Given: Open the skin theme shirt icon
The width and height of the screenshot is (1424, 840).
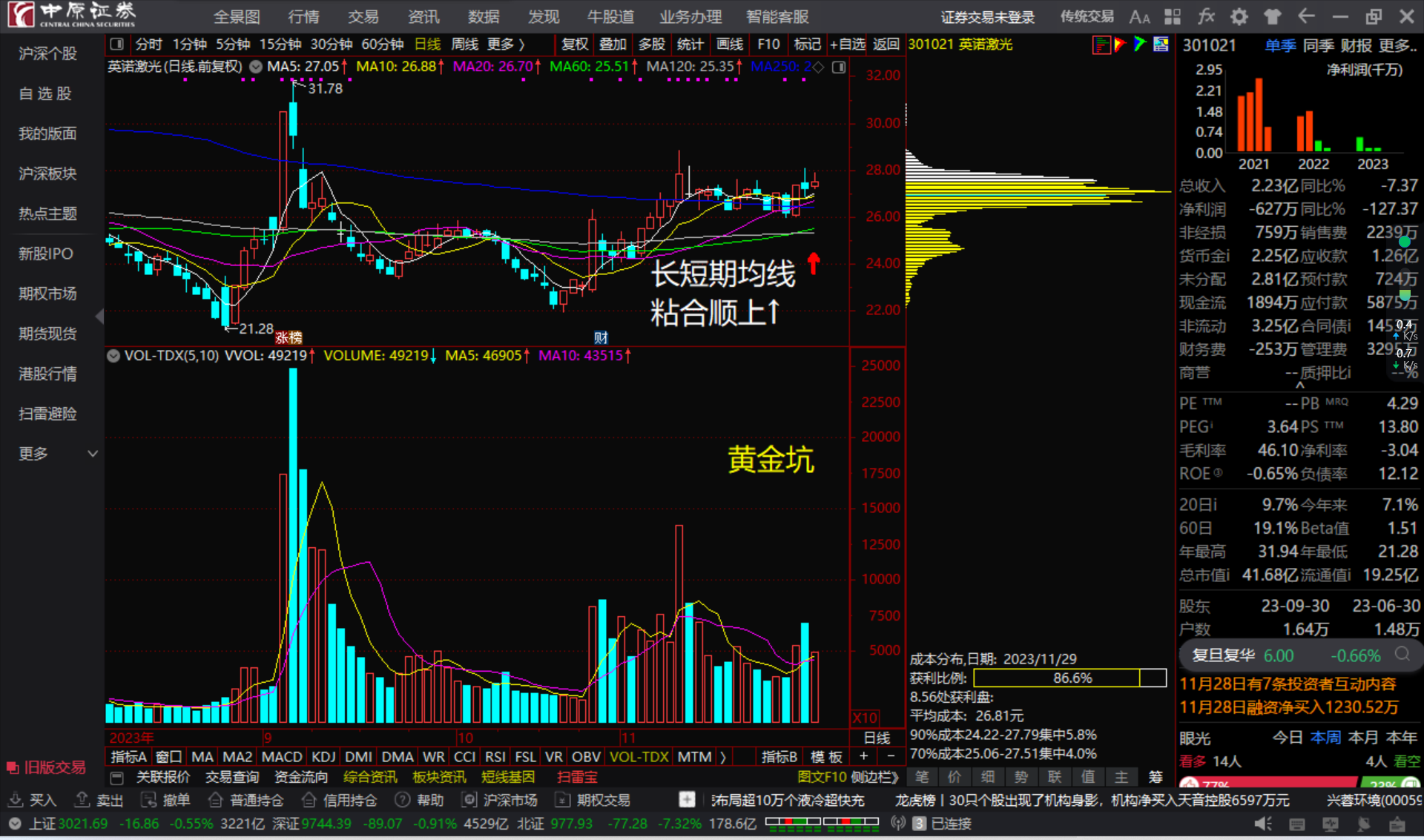Looking at the screenshot, I should point(1273,16).
